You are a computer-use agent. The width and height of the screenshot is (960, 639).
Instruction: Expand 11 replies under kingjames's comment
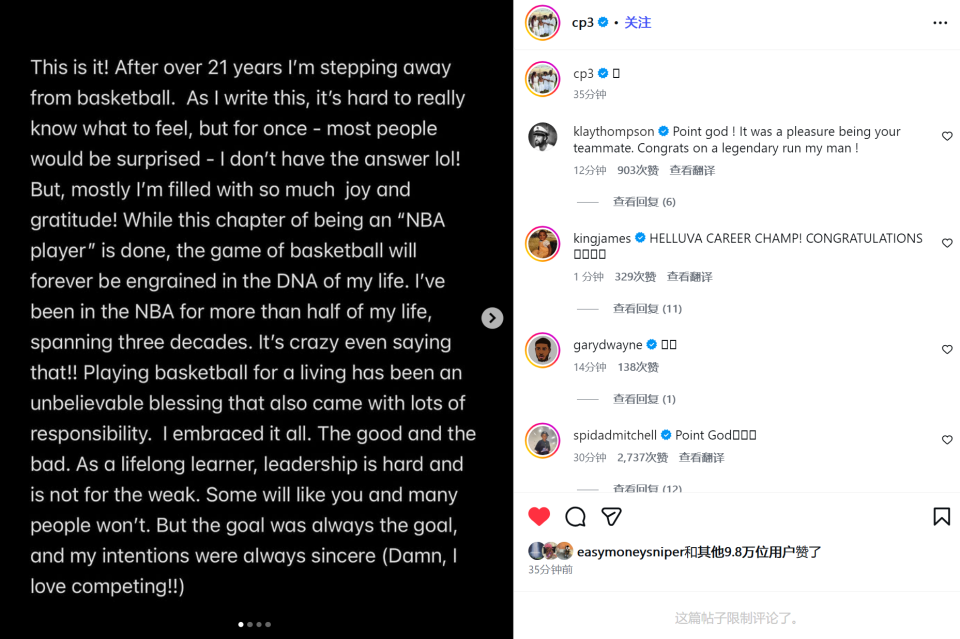[x=647, y=309]
